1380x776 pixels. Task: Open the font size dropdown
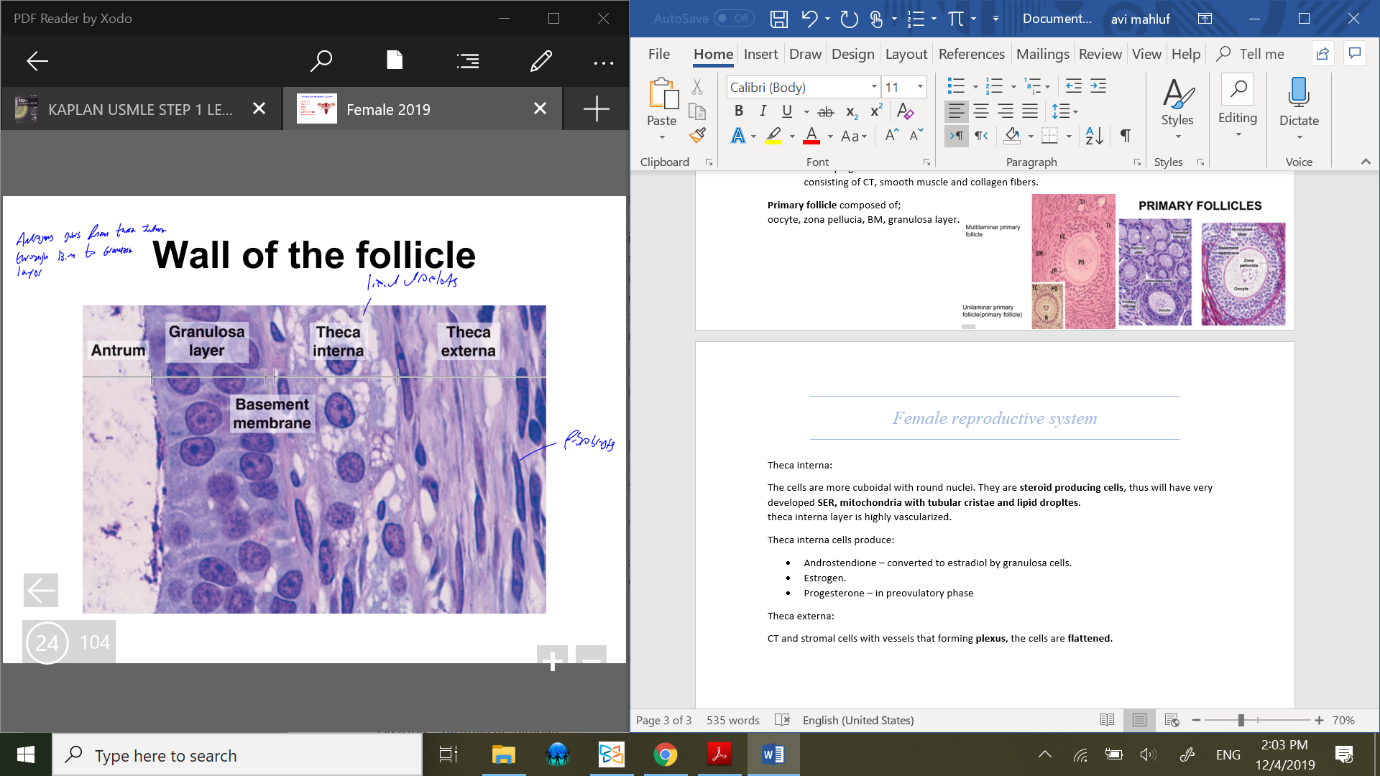pos(920,87)
